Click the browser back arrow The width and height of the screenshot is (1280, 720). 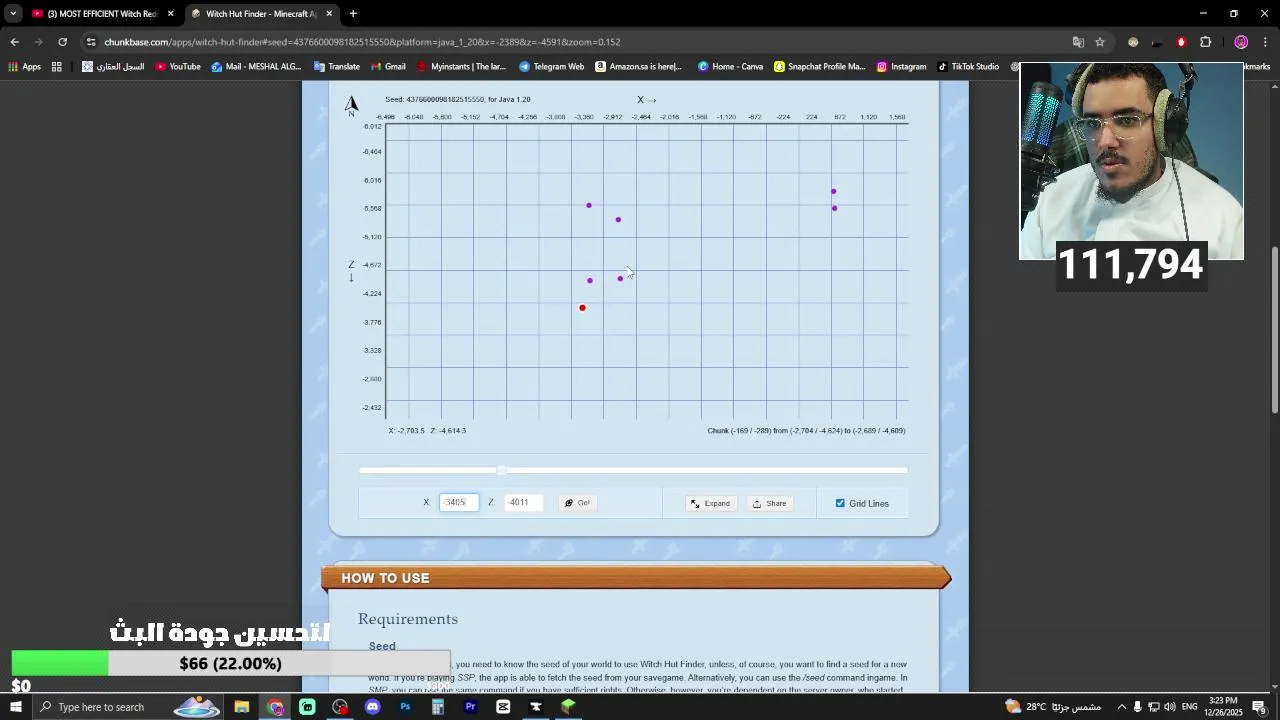click(14, 42)
